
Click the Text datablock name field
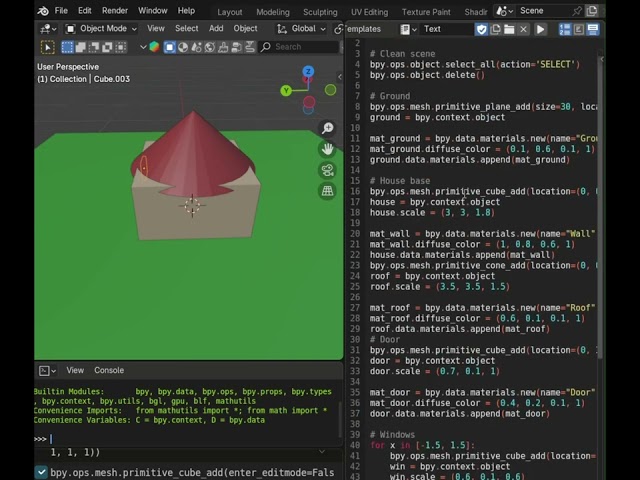pyautogui.click(x=447, y=29)
